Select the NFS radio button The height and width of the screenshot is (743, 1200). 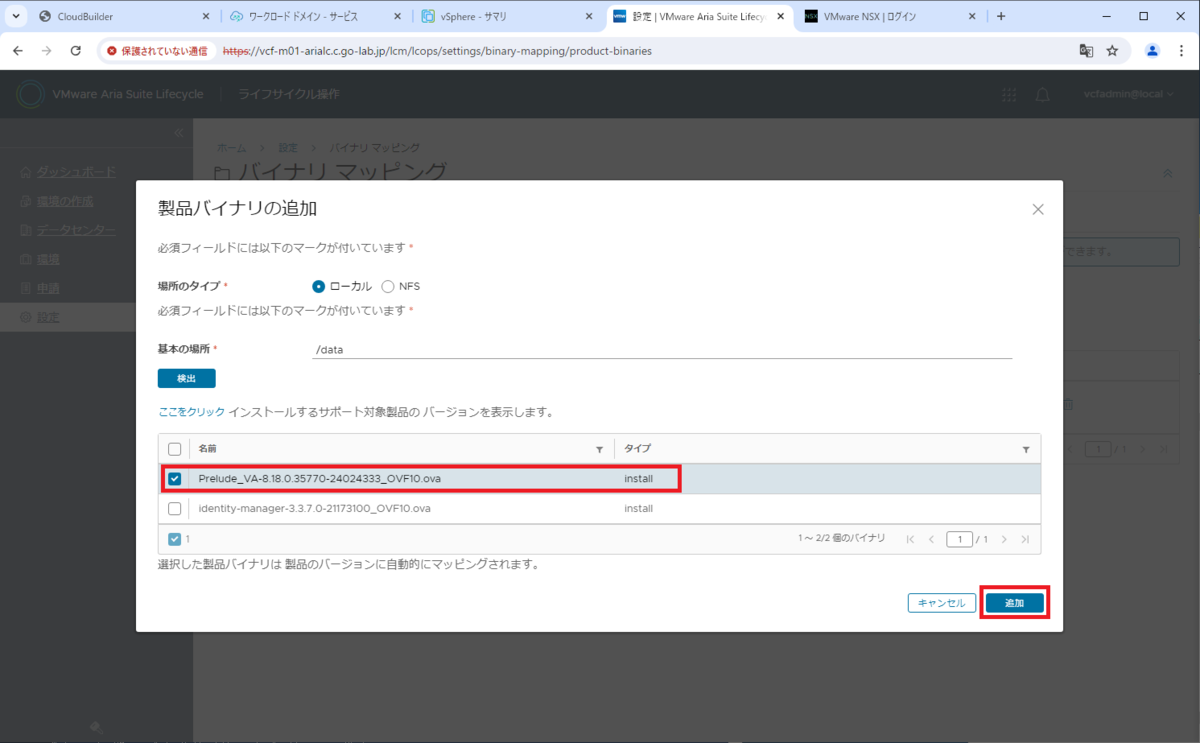pyautogui.click(x=388, y=286)
